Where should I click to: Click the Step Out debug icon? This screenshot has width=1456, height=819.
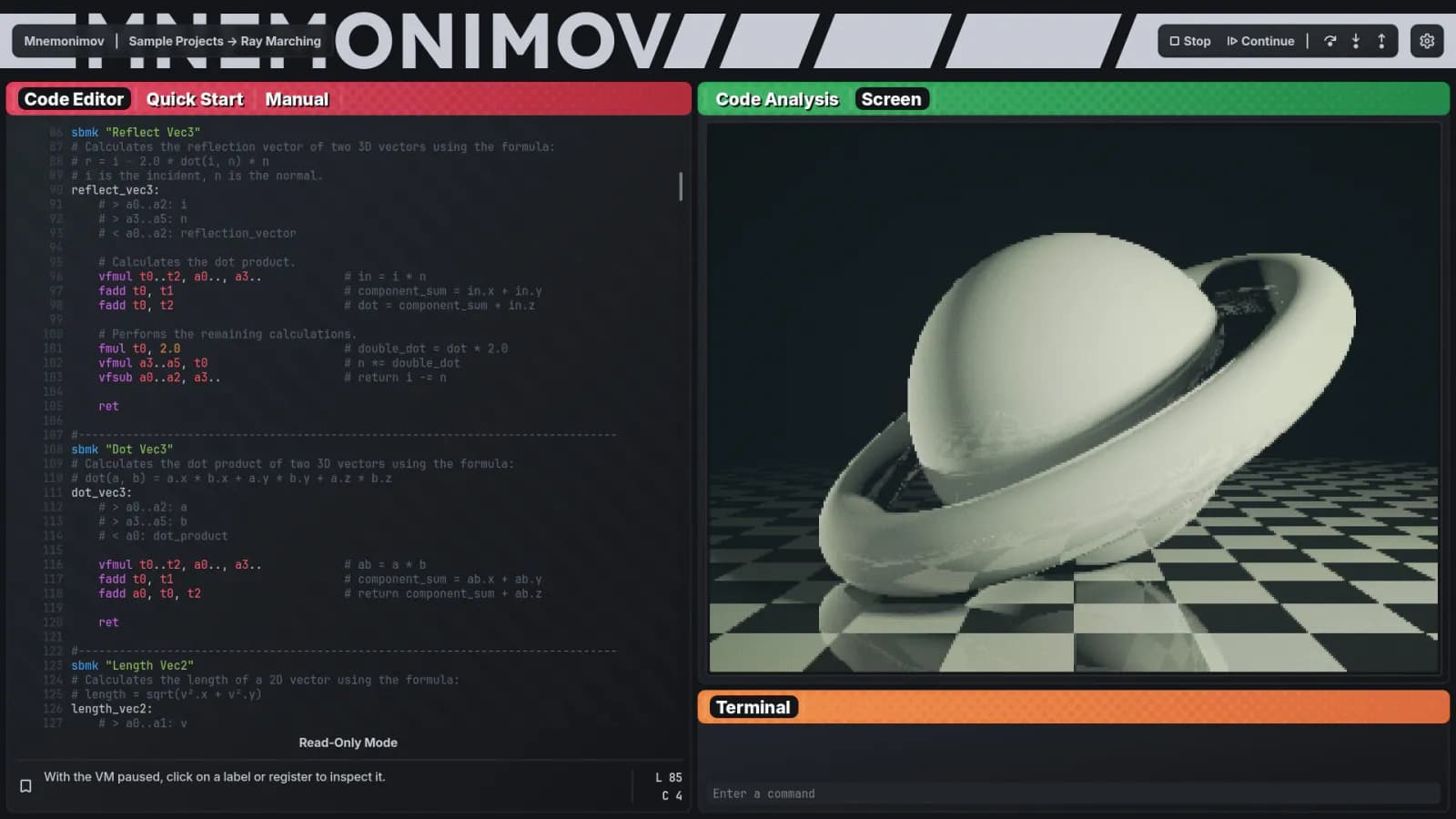click(x=1381, y=41)
